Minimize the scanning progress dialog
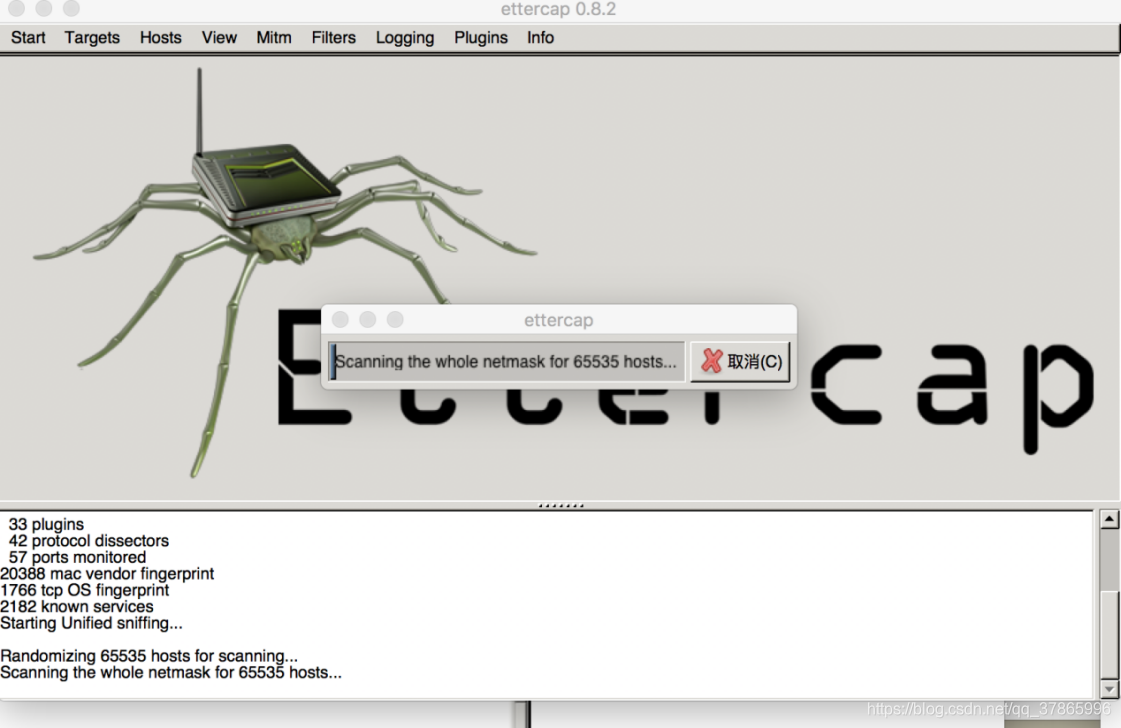 click(x=367, y=320)
